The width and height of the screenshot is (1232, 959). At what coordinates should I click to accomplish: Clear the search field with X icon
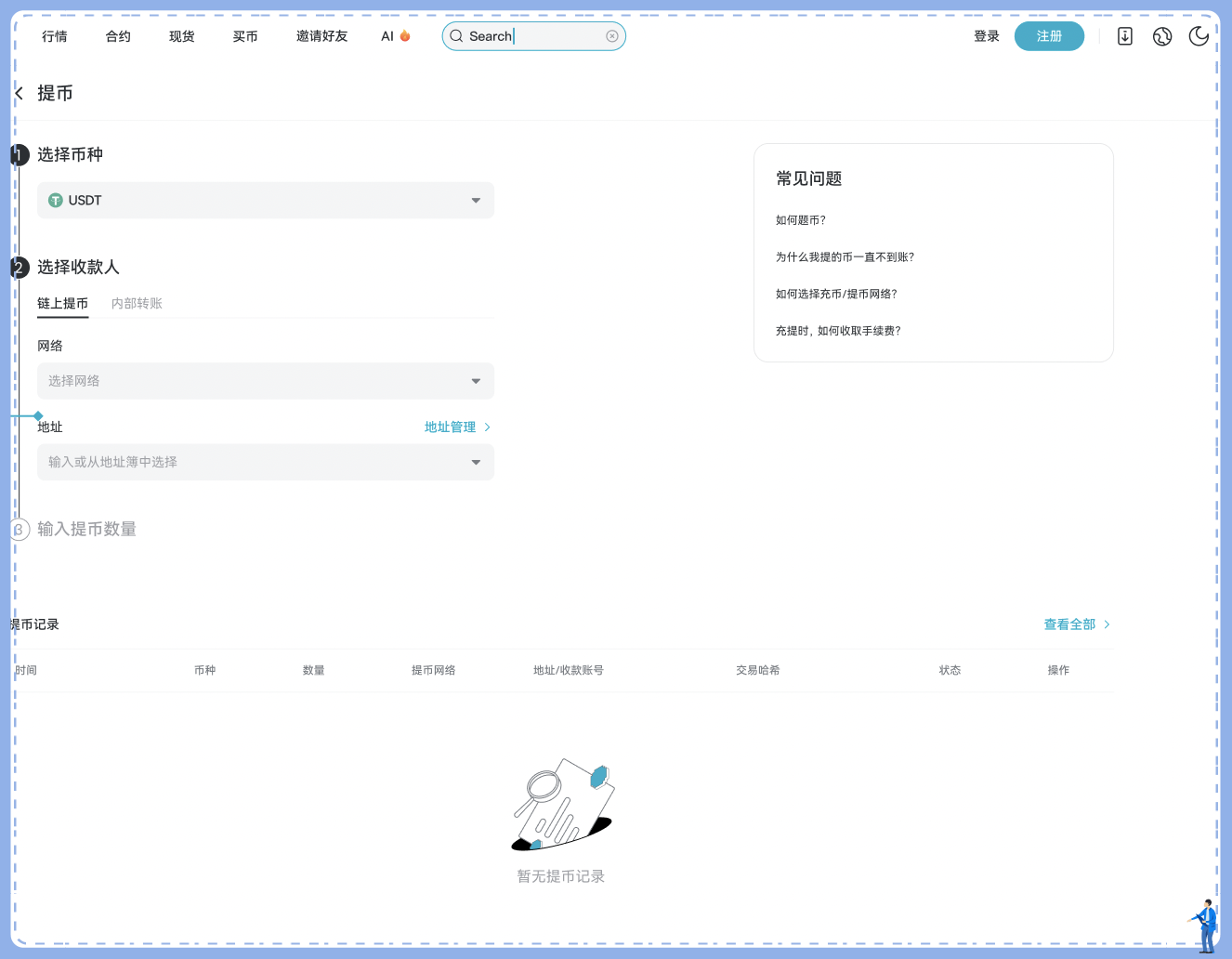click(611, 36)
